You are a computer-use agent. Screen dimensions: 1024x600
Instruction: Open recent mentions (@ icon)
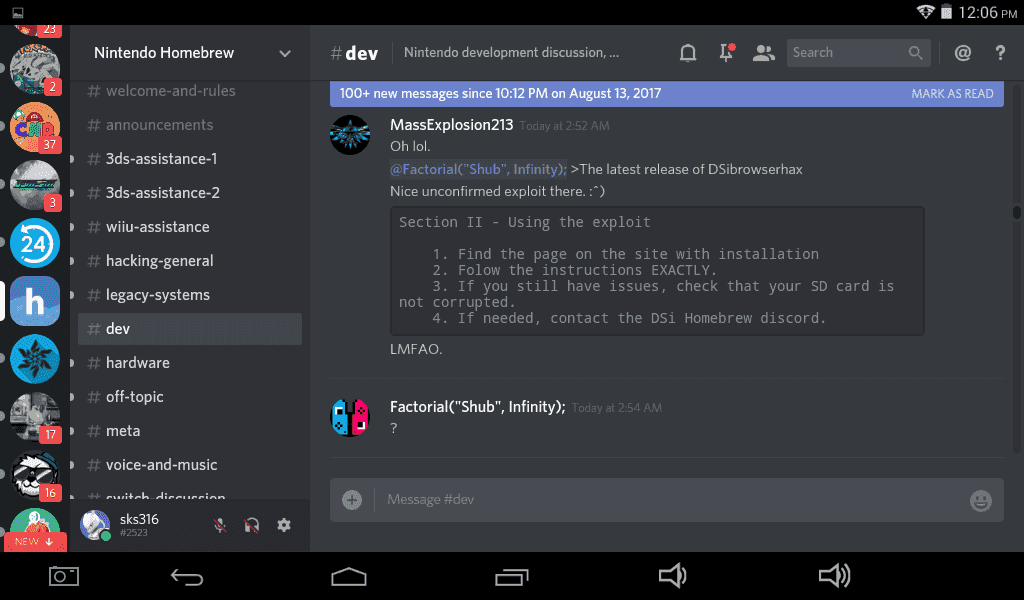[x=963, y=53]
